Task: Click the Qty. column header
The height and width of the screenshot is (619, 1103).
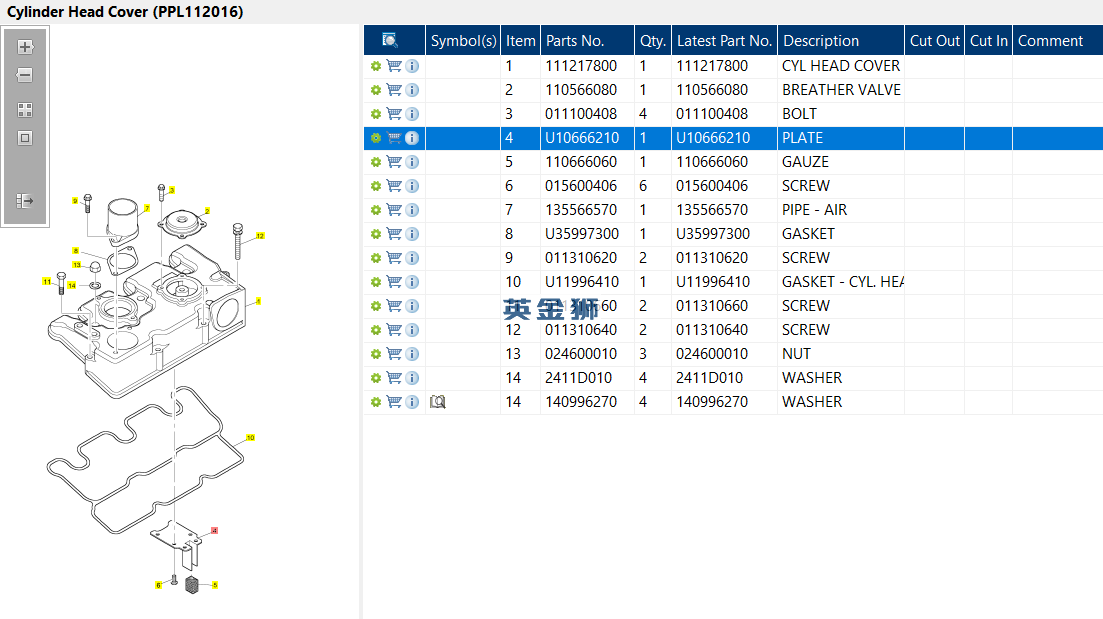Action: point(652,41)
